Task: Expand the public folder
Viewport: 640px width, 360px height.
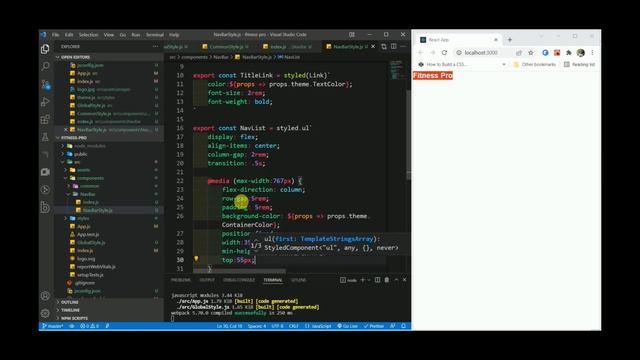Action: click(x=81, y=154)
